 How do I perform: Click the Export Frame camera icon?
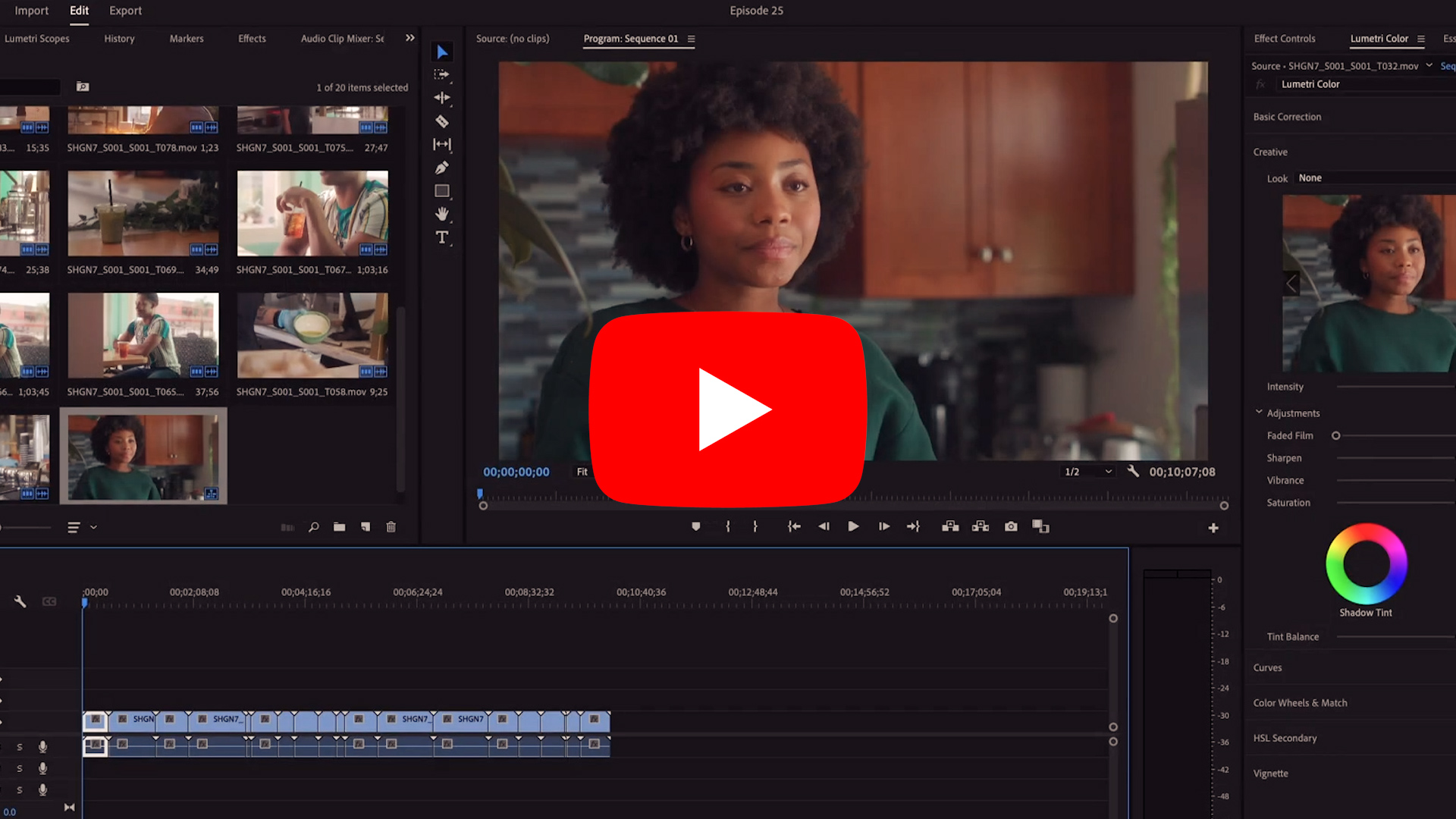(x=1011, y=526)
